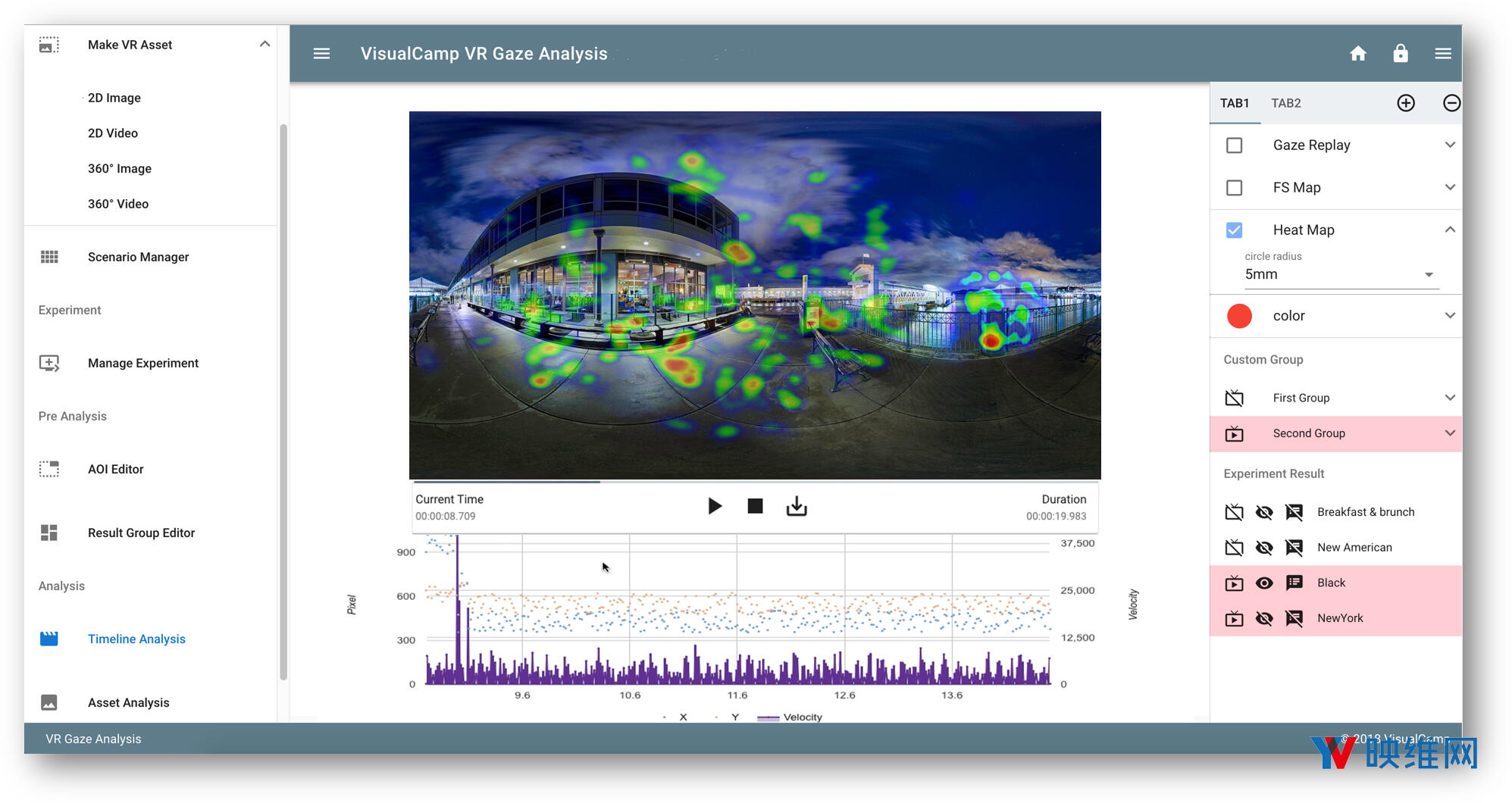Switch to TAB2
This screenshot has height=803, width=1512.
coord(1285,103)
